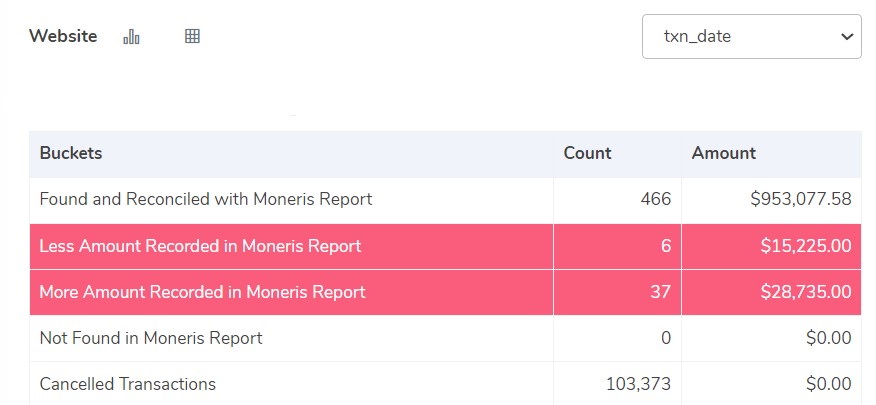The image size is (876, 405).
Task: Click the Count column header
Action: click(x=587, y=153)
